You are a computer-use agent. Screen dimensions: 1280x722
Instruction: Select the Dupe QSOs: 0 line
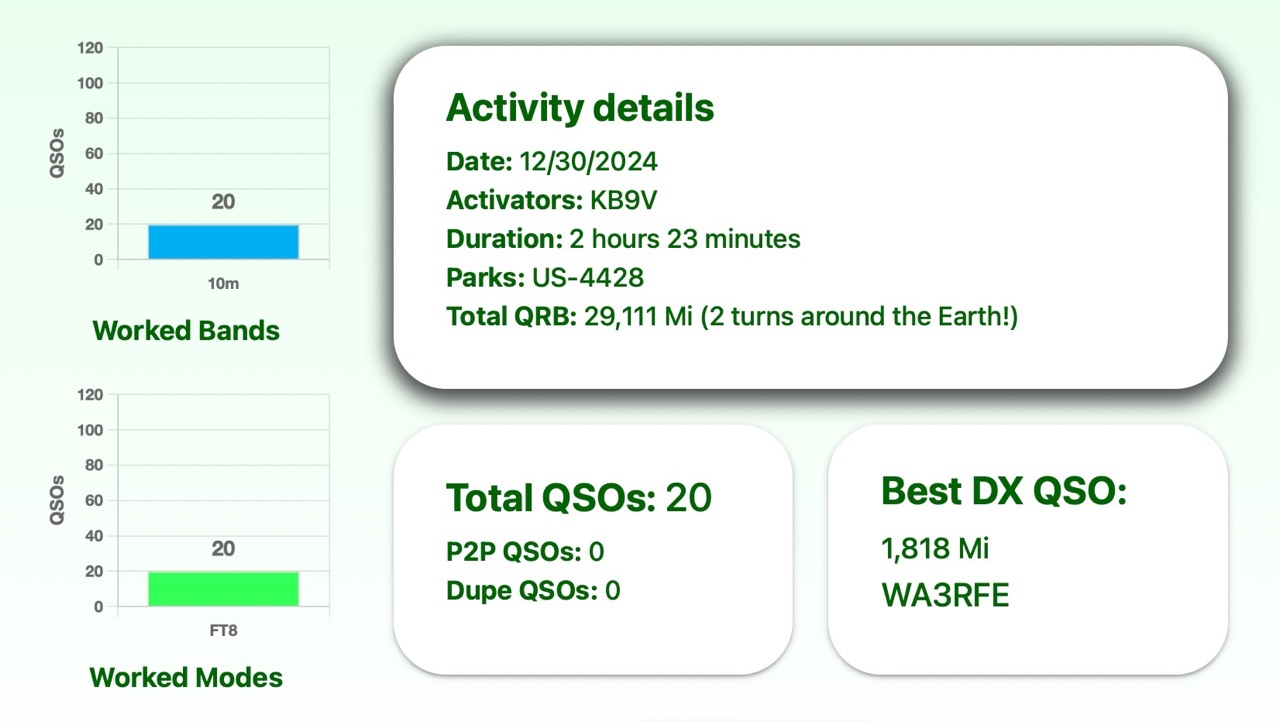click(x=533, y=590)
